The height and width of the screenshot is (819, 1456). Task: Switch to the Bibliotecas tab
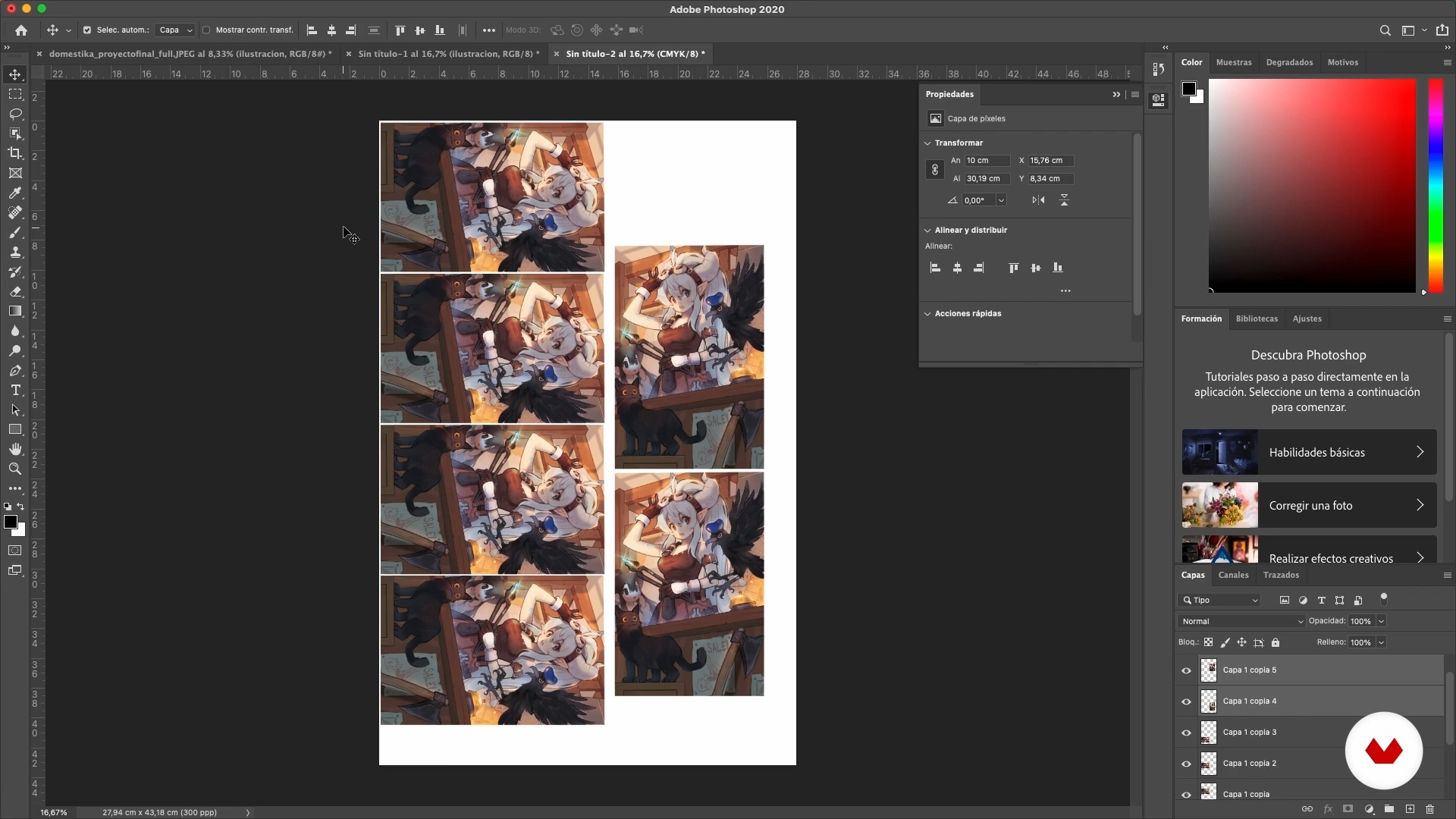pos(1257,318)
